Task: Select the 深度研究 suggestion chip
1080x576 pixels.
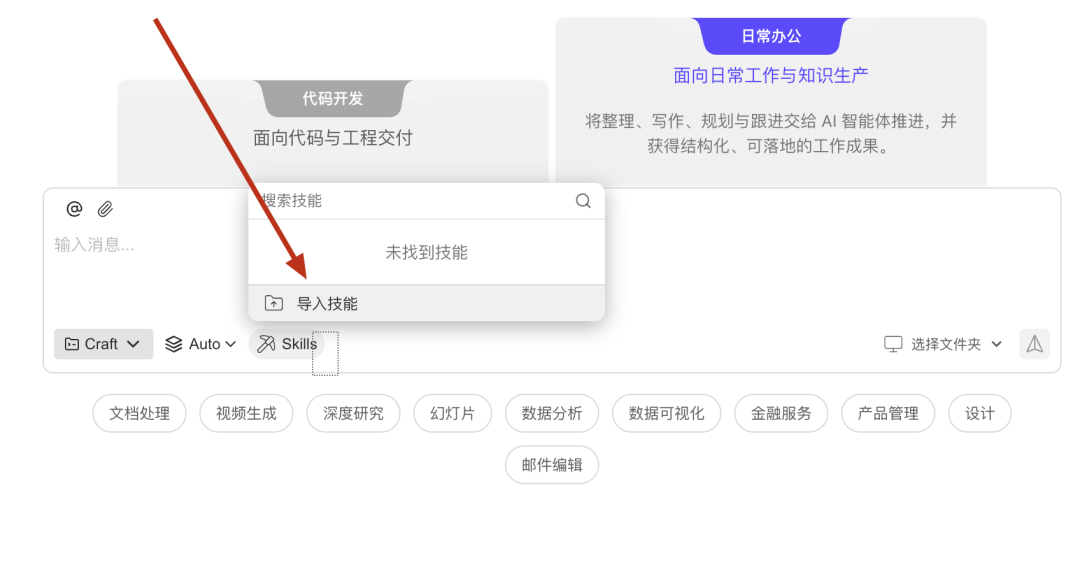Action: coord(353,413)
